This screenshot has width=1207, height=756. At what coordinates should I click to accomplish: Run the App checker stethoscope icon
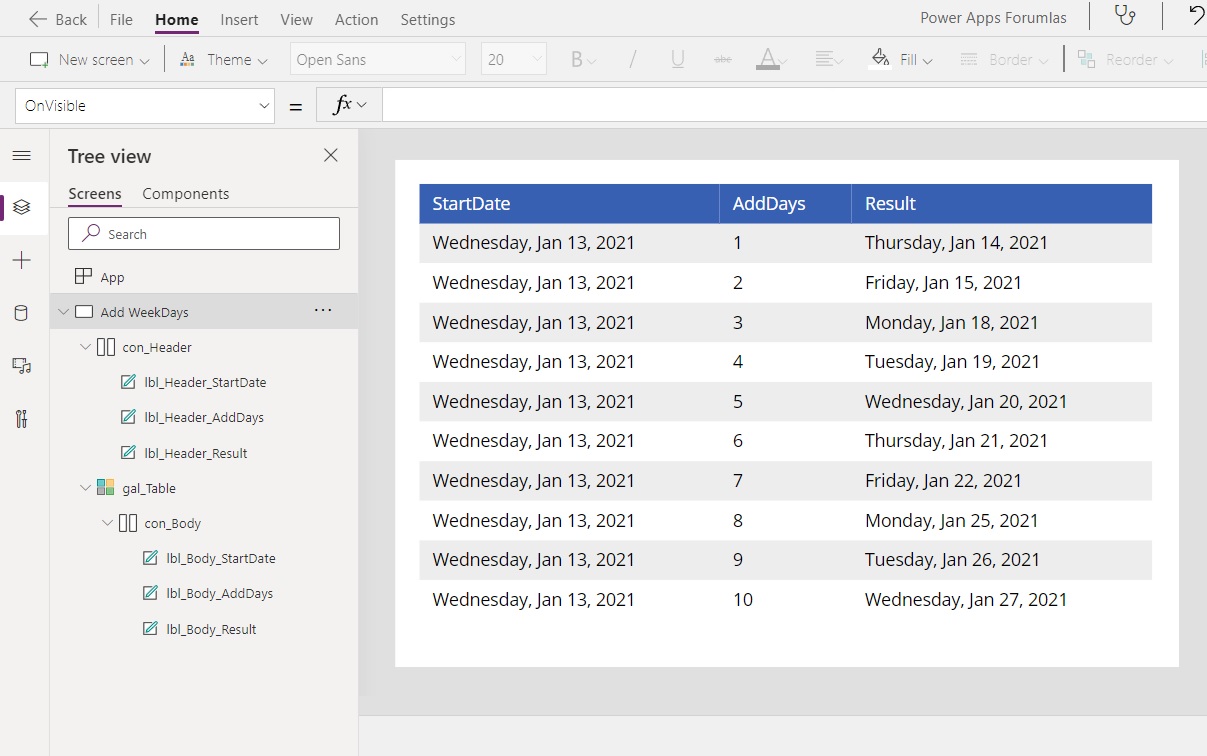coord(1126,16)
